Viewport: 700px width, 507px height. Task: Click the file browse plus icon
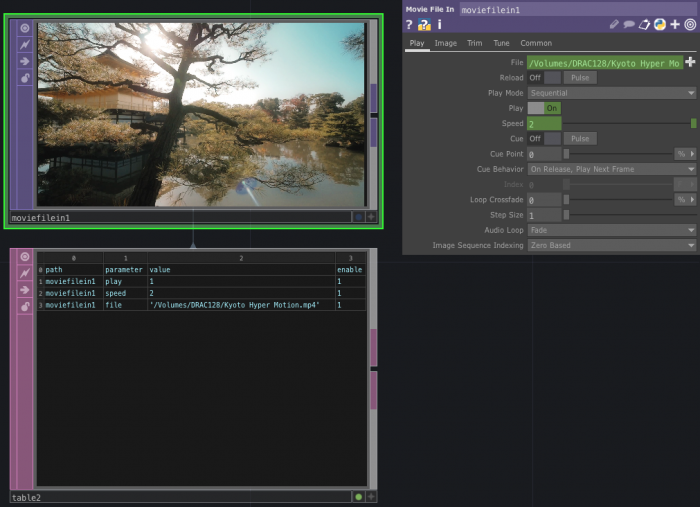[x=690, y=63]
